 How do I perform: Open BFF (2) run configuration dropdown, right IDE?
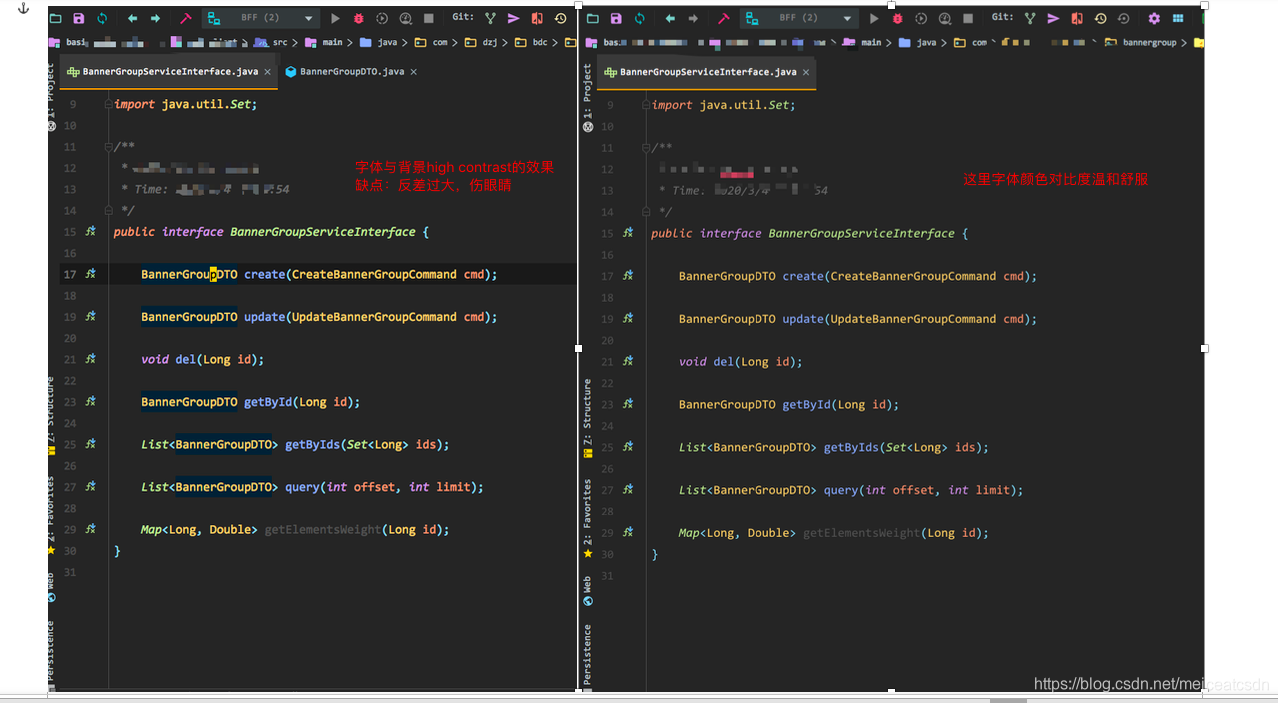pyautogui.click(x=799, y=18)
